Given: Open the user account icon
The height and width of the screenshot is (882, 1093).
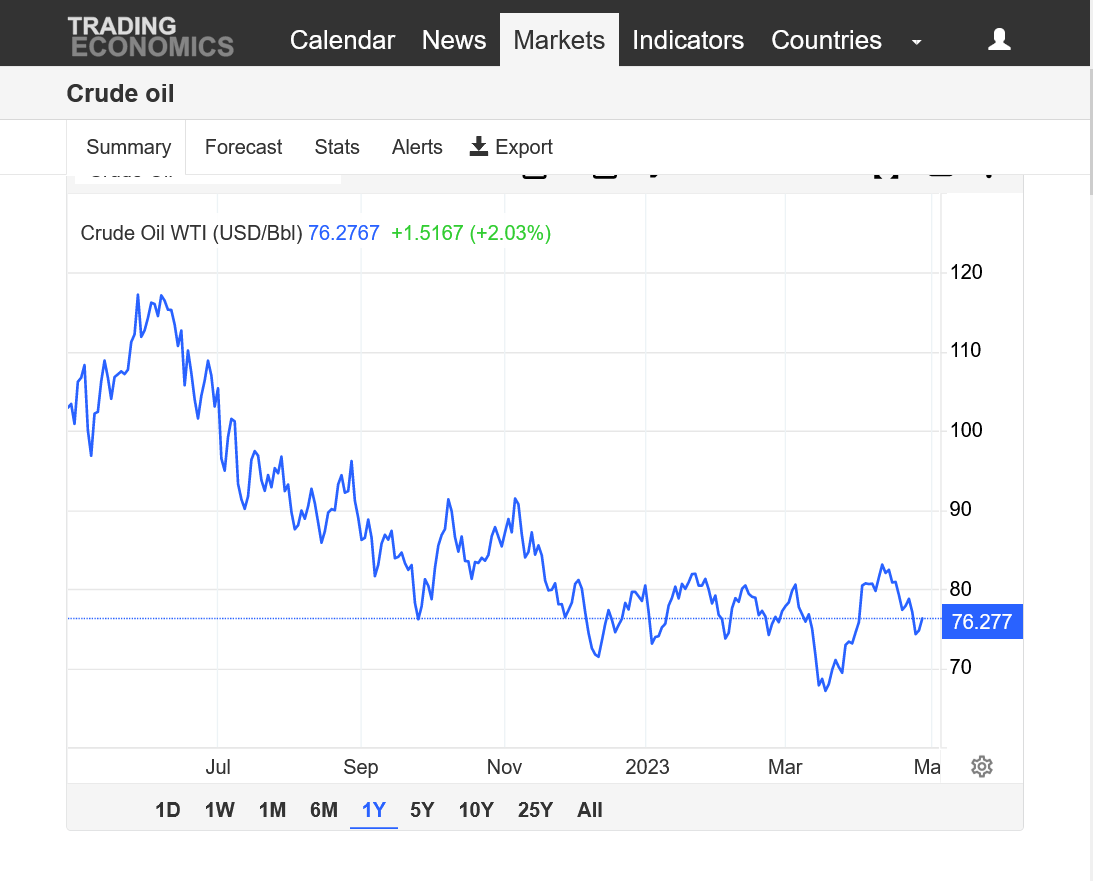Looking at the screenshot, I should (999, 39).
